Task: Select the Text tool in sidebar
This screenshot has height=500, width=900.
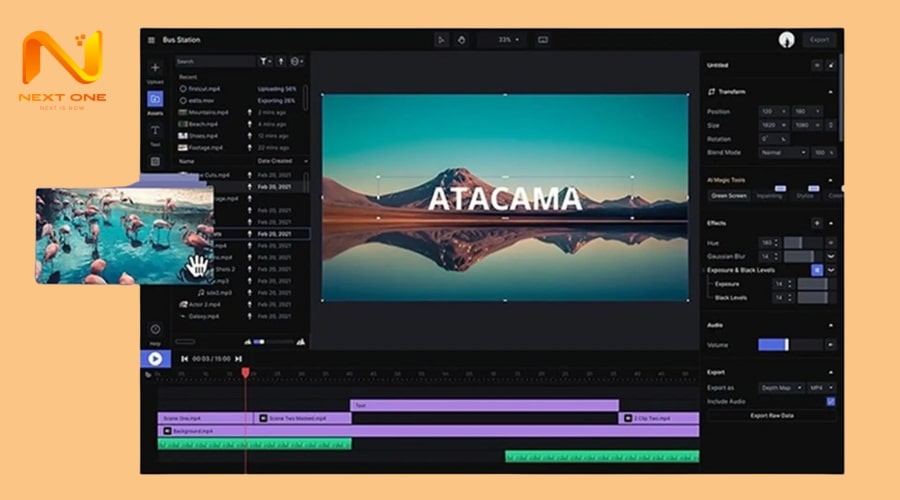Action: 155,131
